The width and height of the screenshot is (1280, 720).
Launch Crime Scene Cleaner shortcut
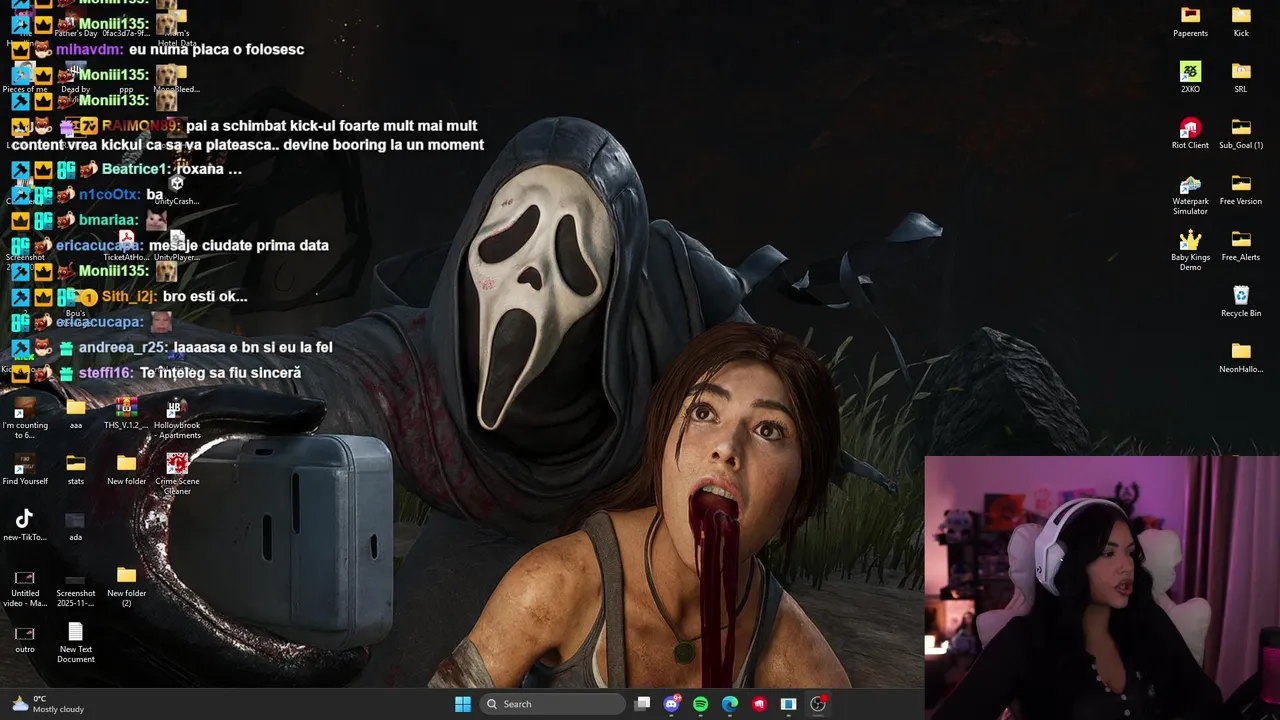(177, 474)
